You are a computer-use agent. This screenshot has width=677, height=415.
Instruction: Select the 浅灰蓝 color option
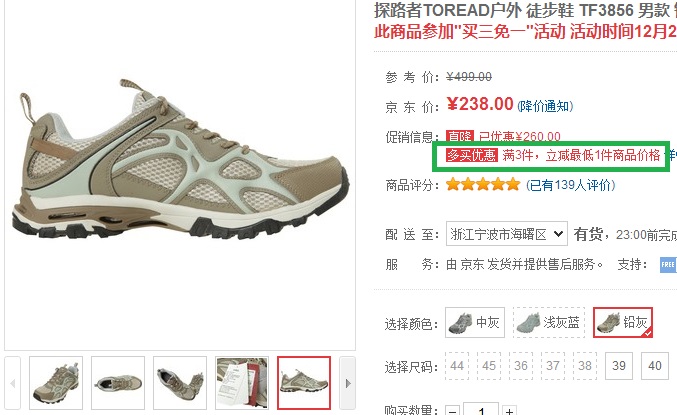(x=549, y=323)
